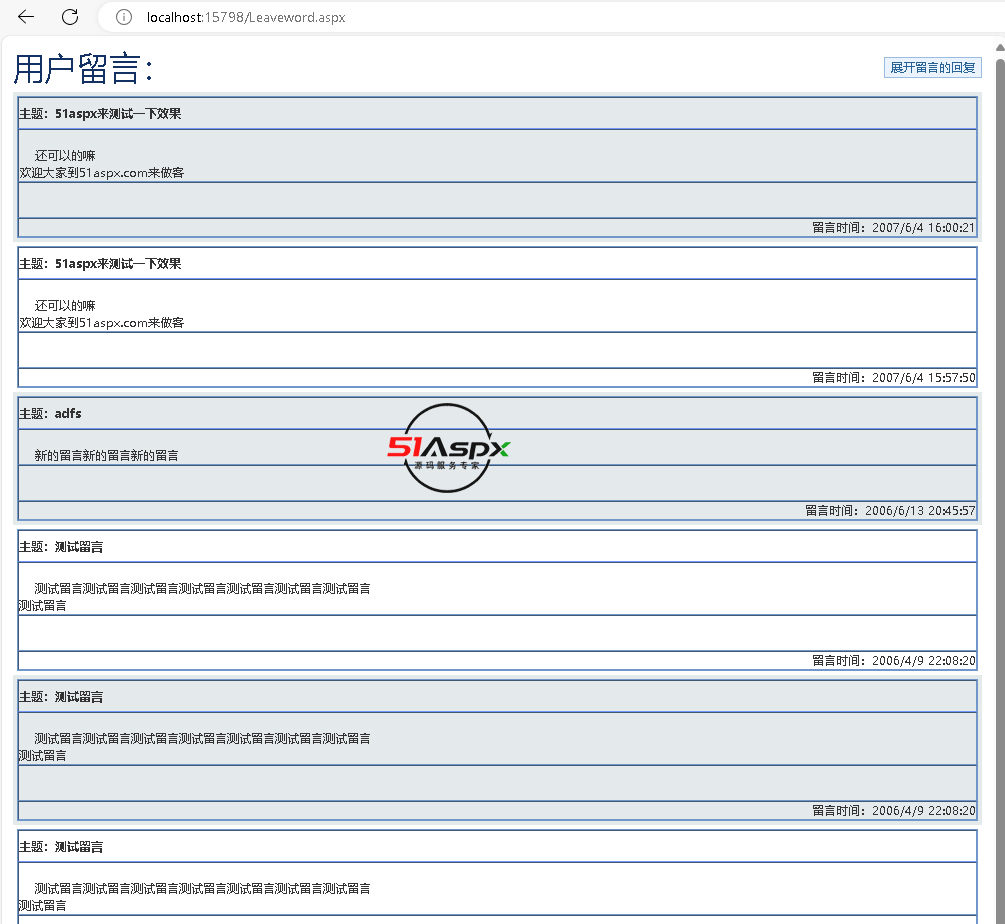View site information icon in address bar
This screenshot has width=1005, height=924.
point(124,17)
